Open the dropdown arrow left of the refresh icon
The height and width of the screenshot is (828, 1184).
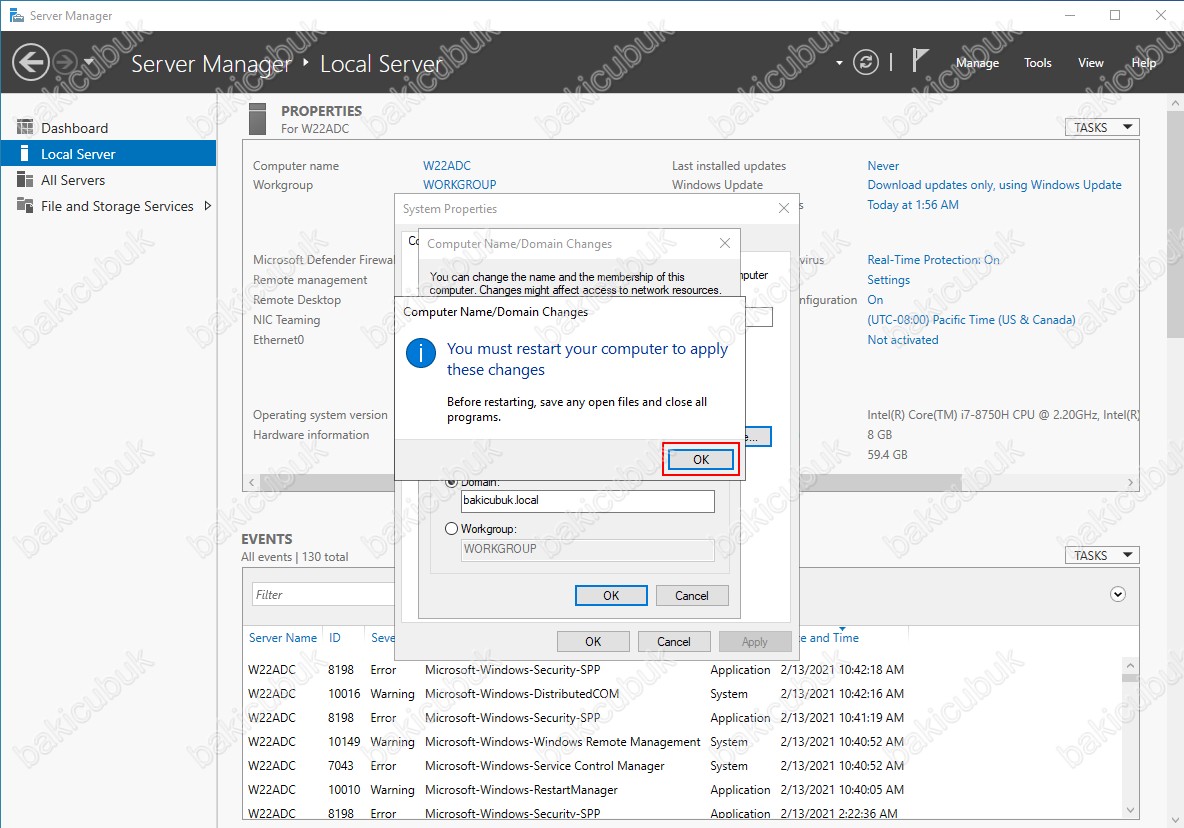click(x=839, y=63)
